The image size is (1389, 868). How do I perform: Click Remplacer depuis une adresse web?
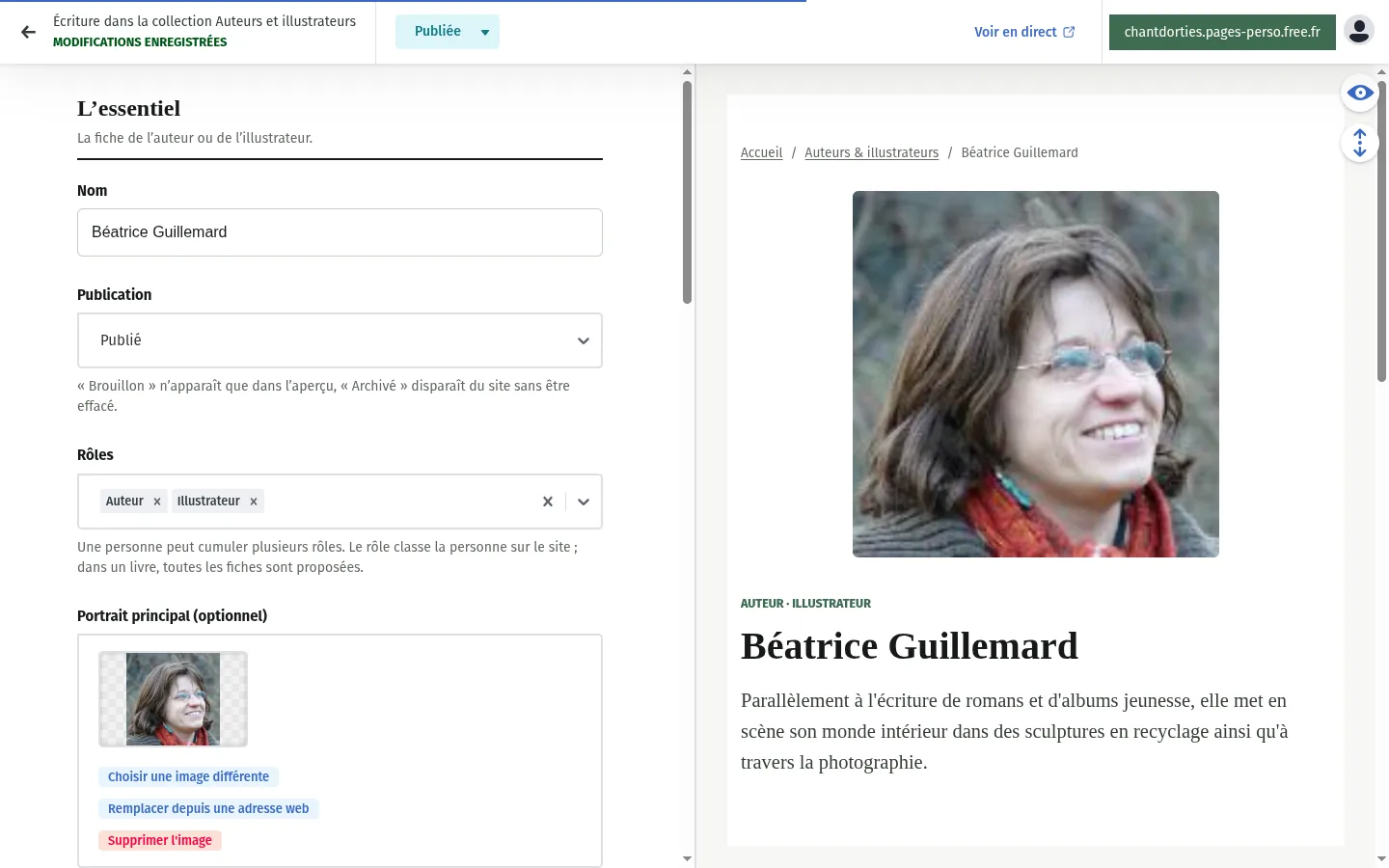pos(208,808)
